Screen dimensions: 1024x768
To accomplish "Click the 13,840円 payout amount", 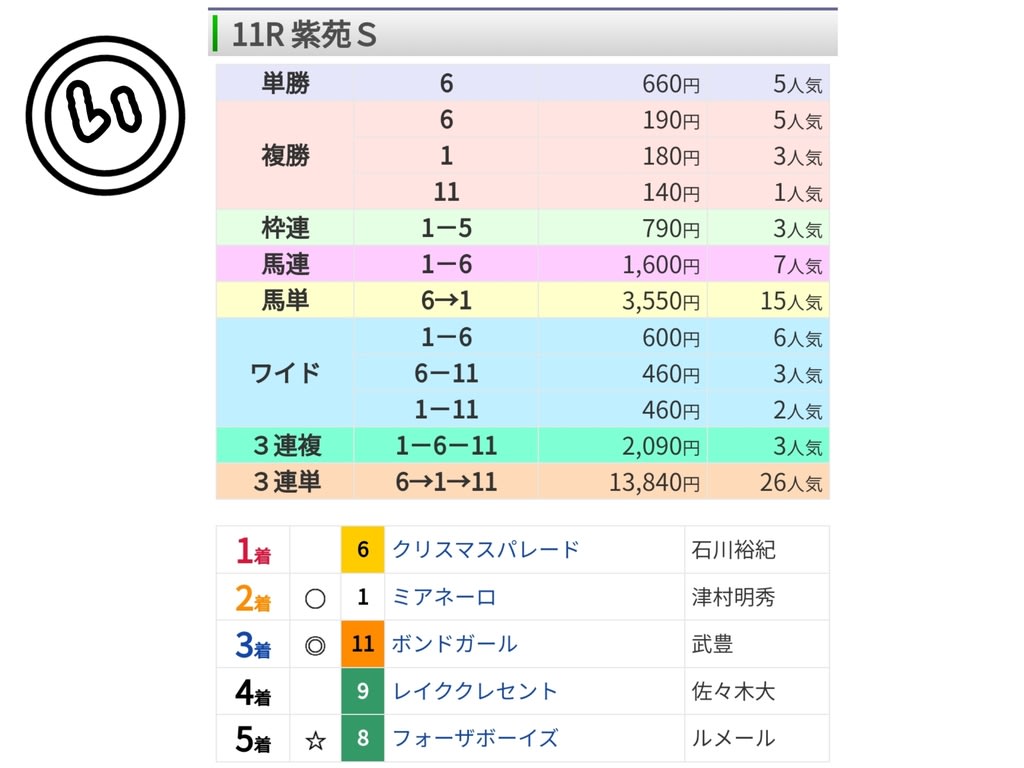I will point(655,483).
